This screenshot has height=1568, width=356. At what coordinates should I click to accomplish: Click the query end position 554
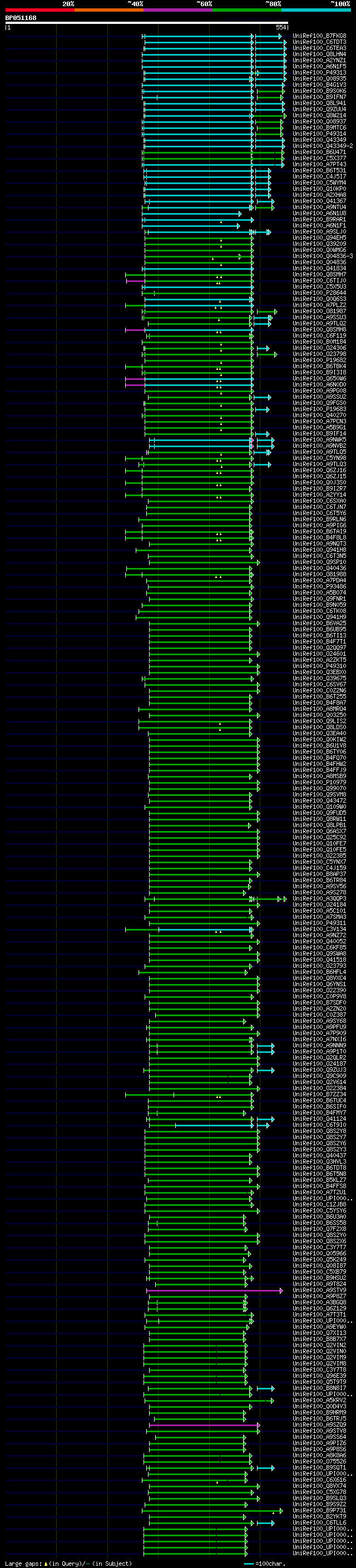(280, 27)
